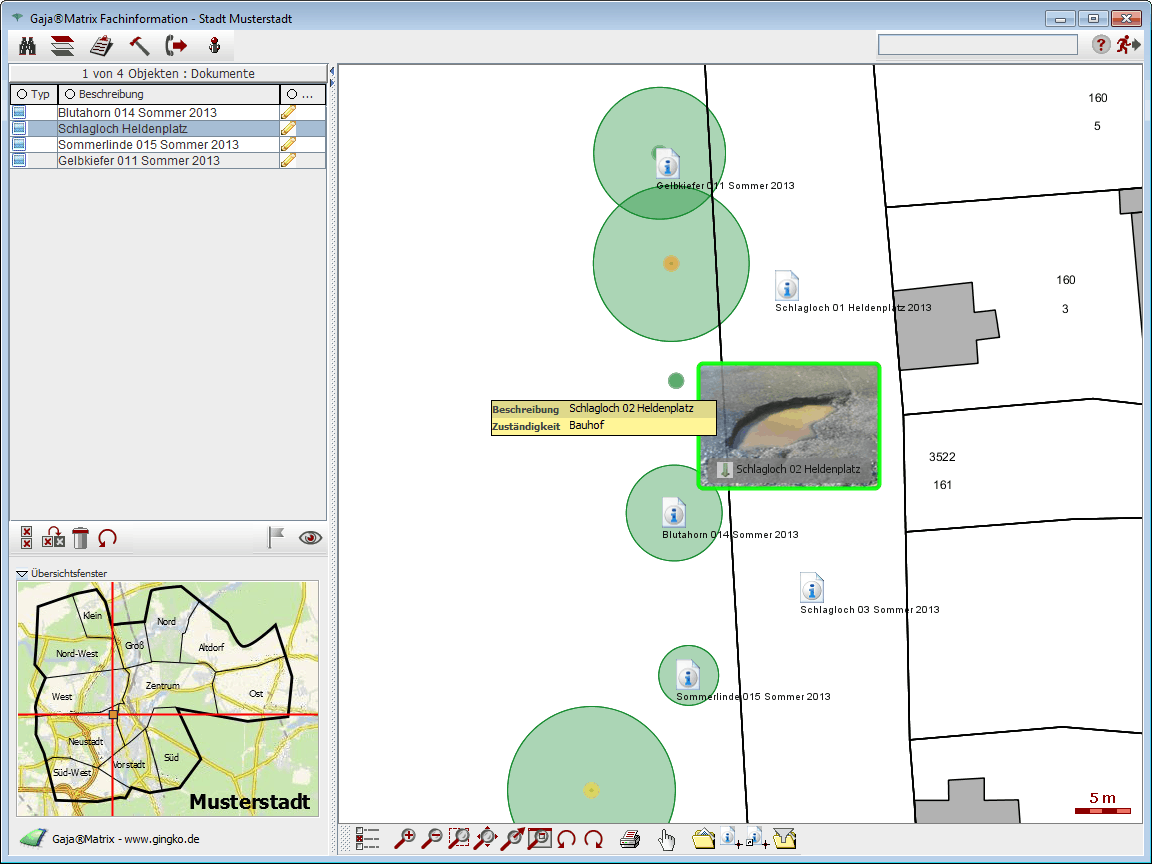
Task: Click the trash can delete icon
Action: click(81, 538)
